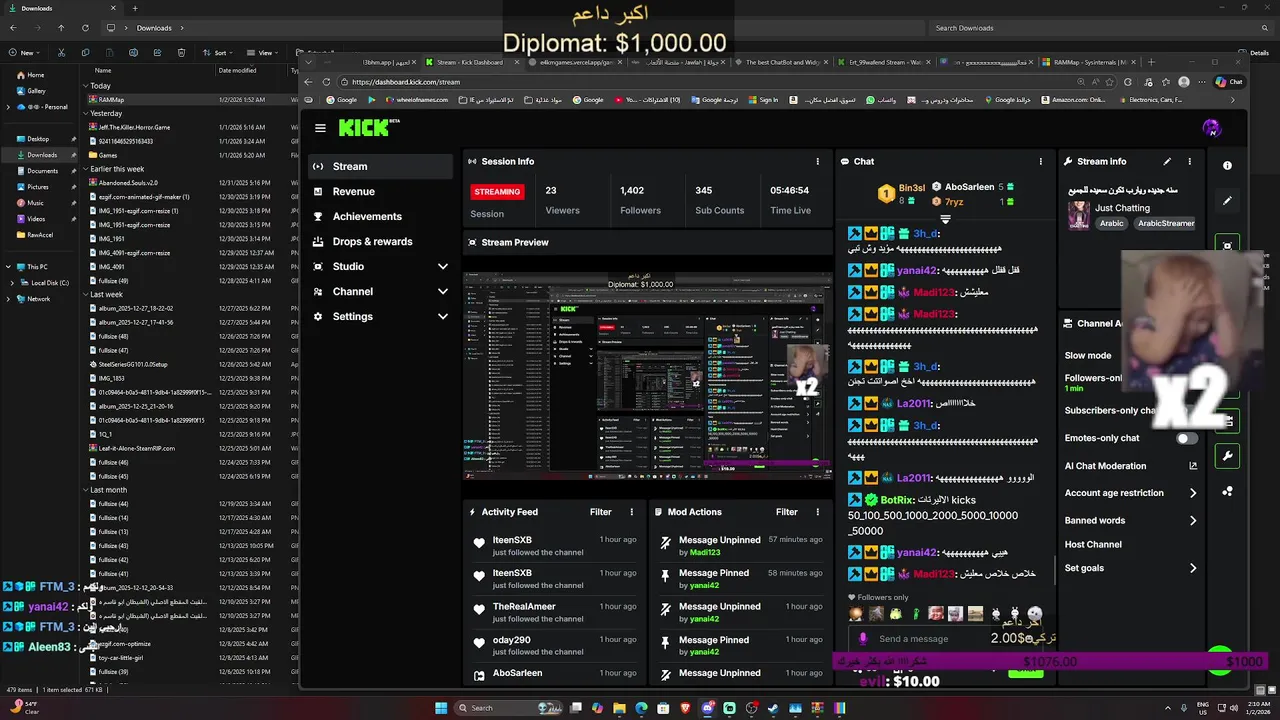Screen dimensions: 1280x720
Task: Click the wrench icon in right toolbar
Action: (1227, 456)
